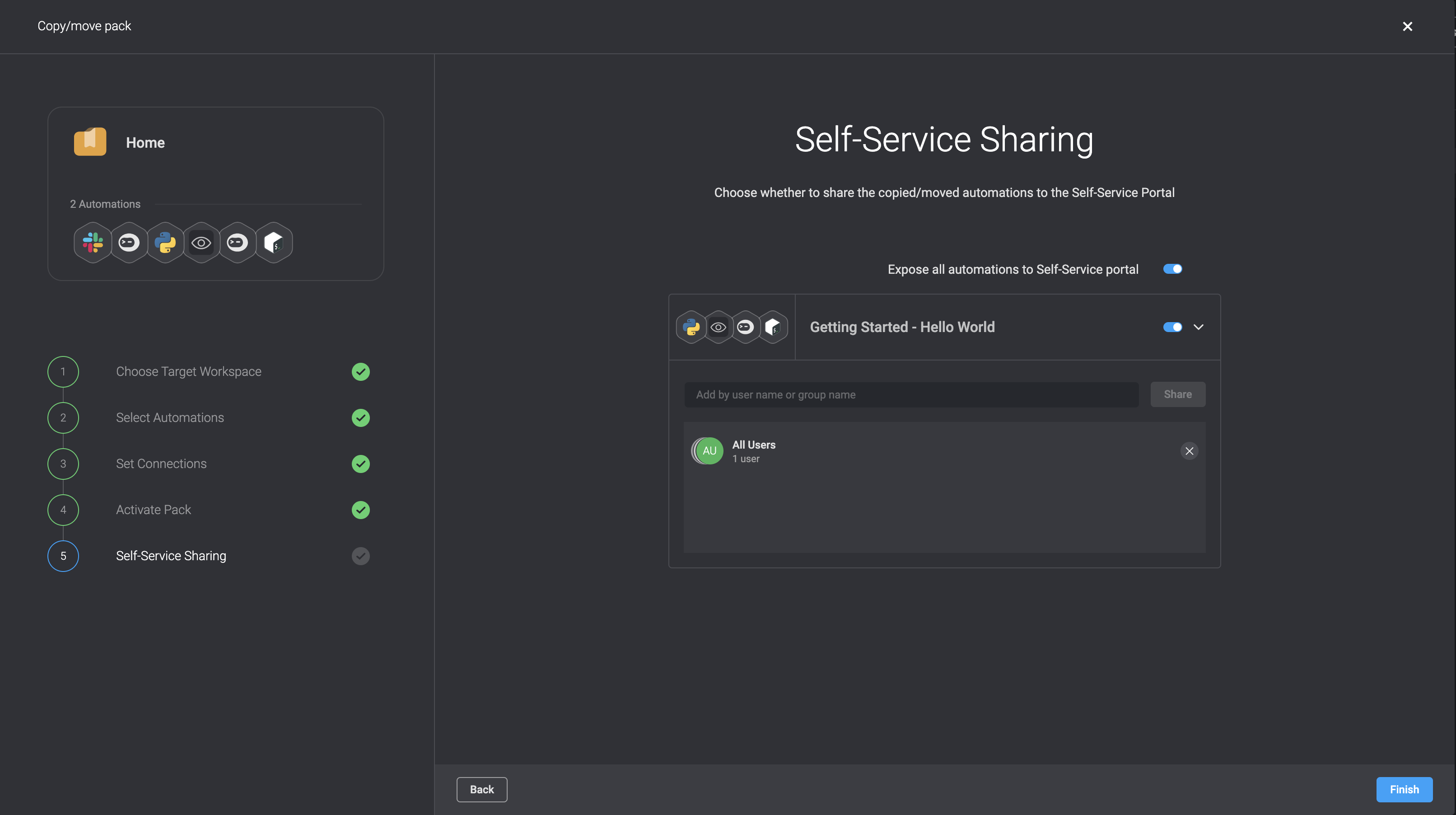This screenshot has height=815, width=1456.
Task: Toggle sharing for Getting Started - Hello World
Action: [1172, 327]
